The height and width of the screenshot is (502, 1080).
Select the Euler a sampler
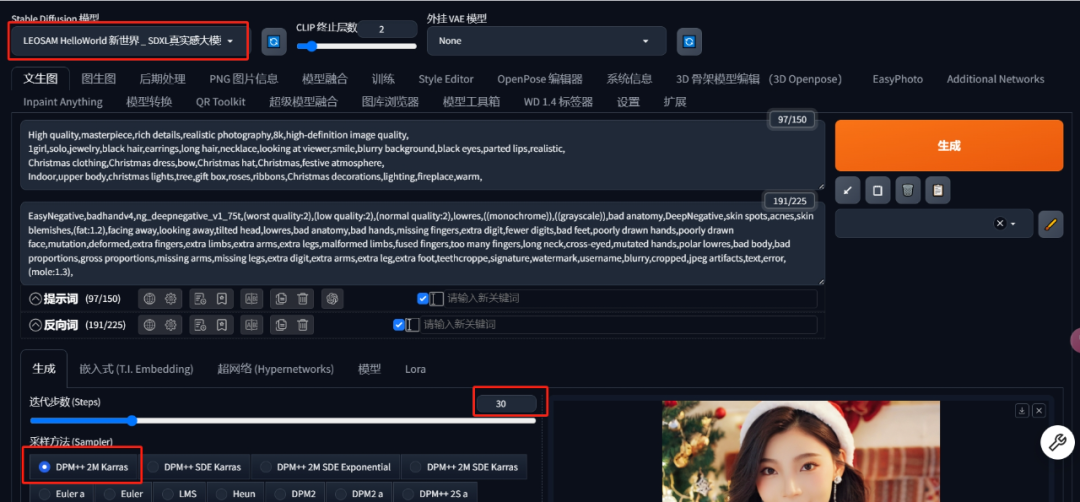point(63,493)
